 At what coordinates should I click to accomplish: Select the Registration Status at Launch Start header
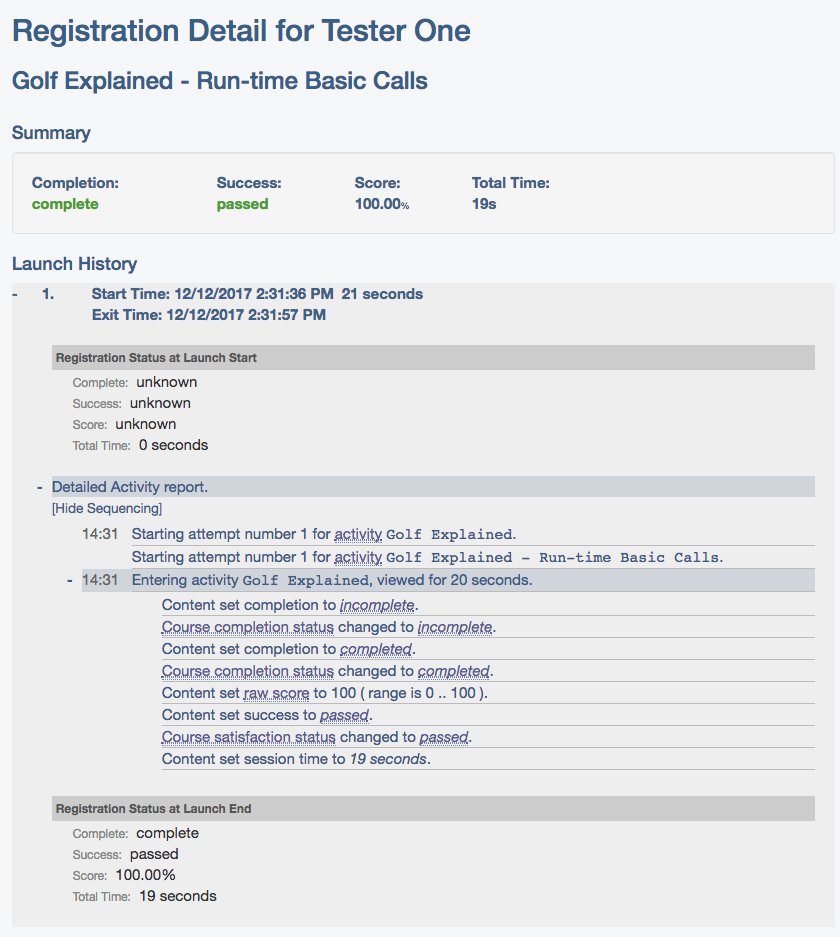coord(433,357)
